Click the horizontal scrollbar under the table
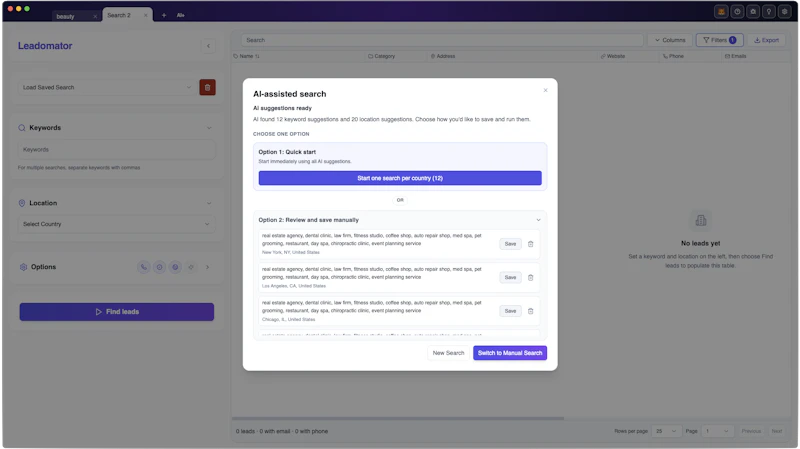 [x=398, y=418]
